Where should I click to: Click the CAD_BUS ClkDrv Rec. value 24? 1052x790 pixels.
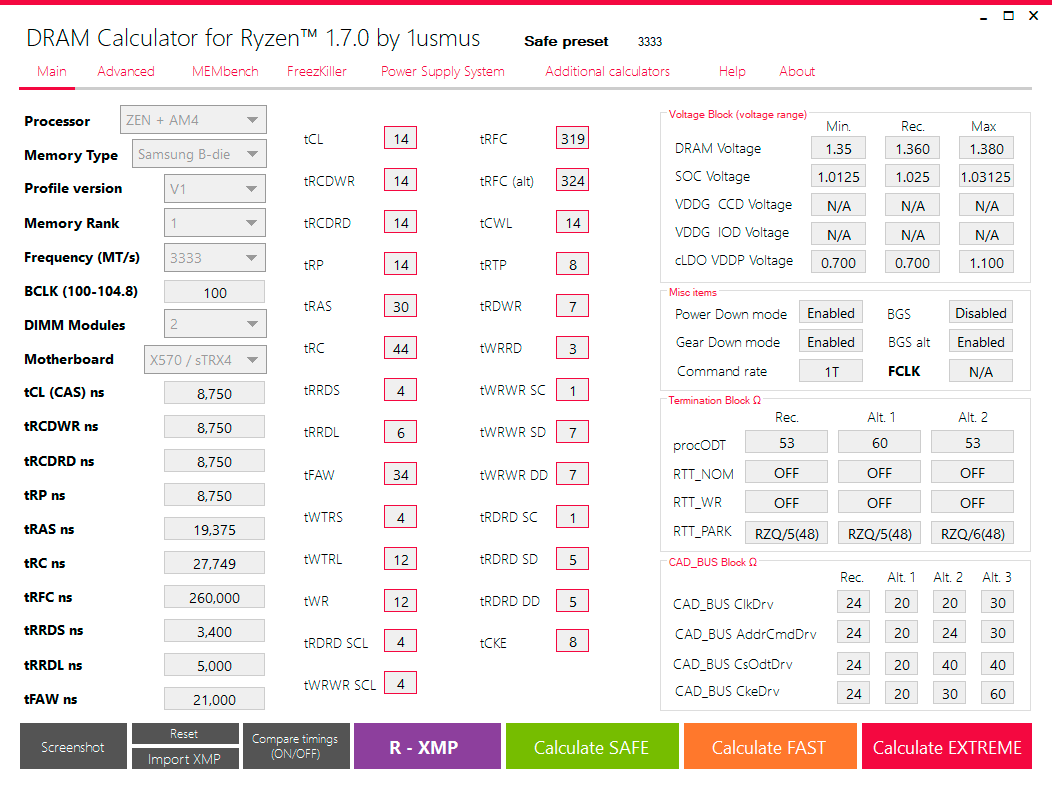click(x=853, y=603)
